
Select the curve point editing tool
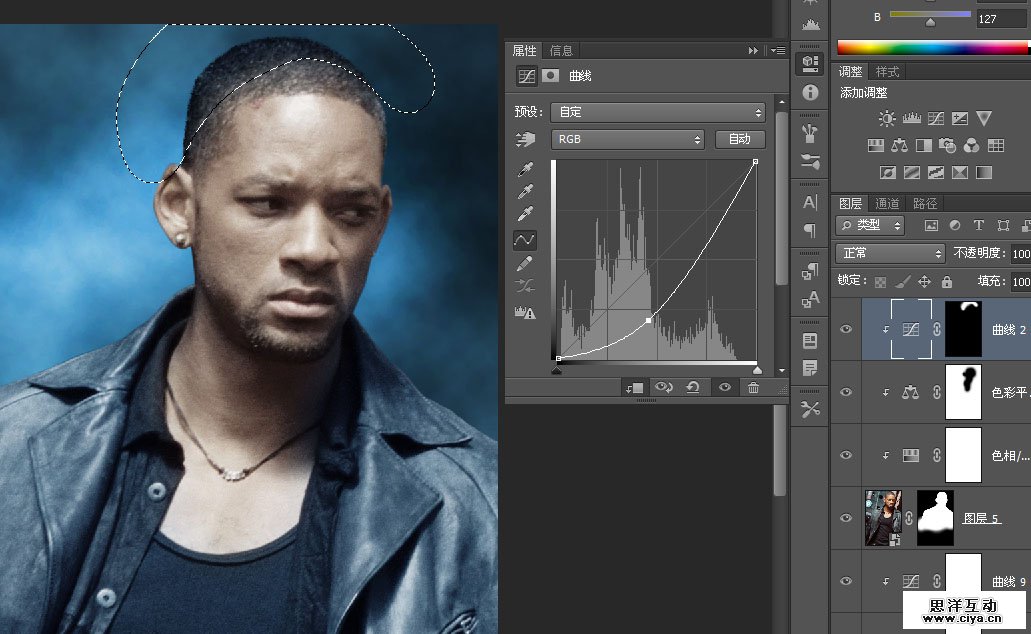524,240
